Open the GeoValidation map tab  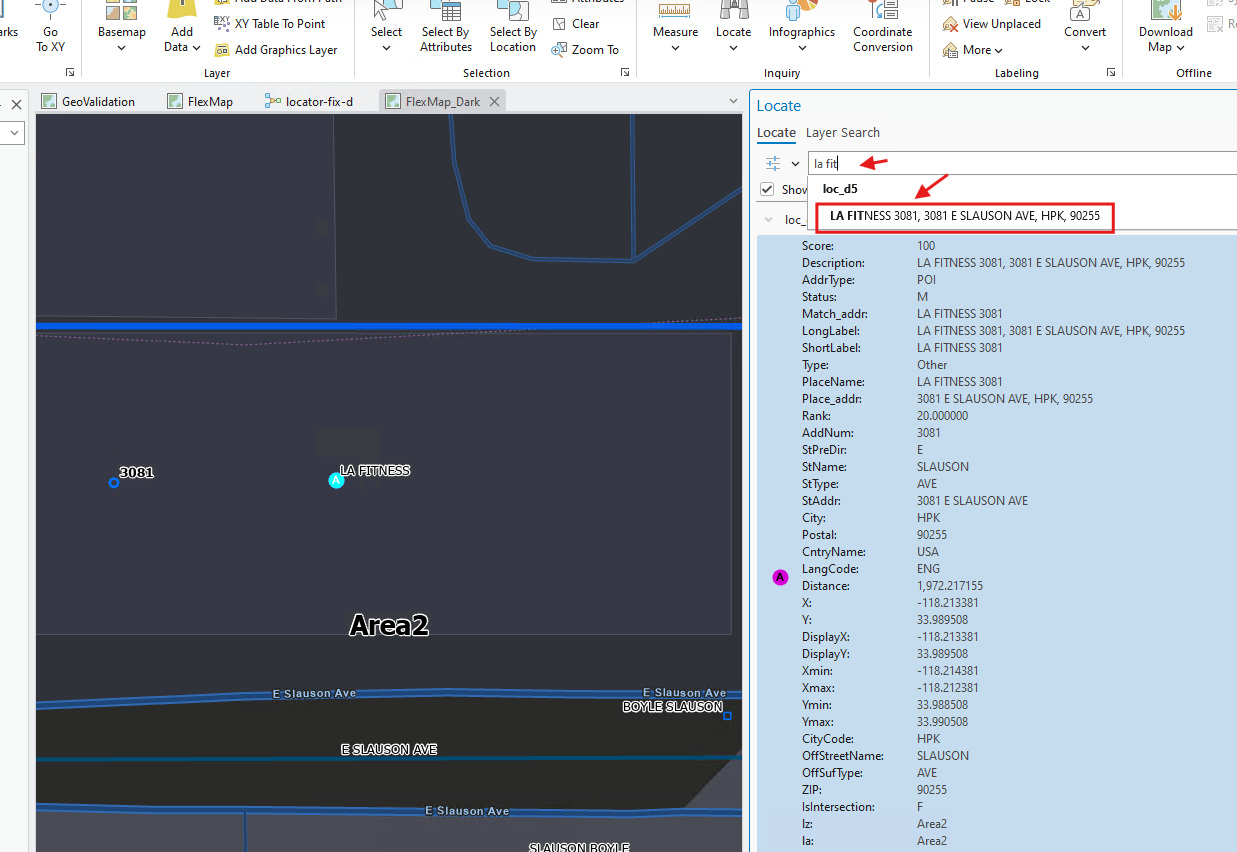click(88, 101)
